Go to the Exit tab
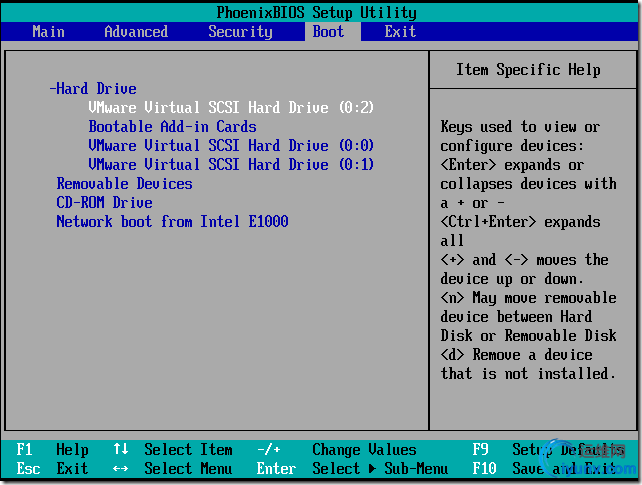This screenshot has height=485, width=642. pos(400,32)
